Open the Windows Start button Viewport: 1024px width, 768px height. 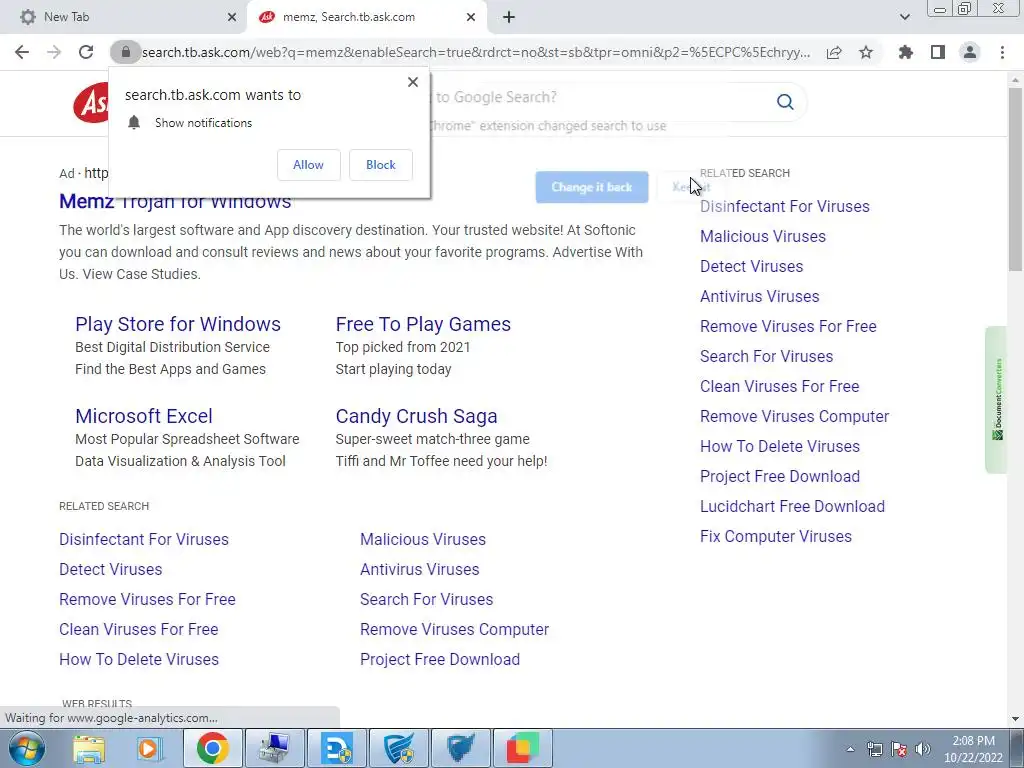tap(27, 748)
